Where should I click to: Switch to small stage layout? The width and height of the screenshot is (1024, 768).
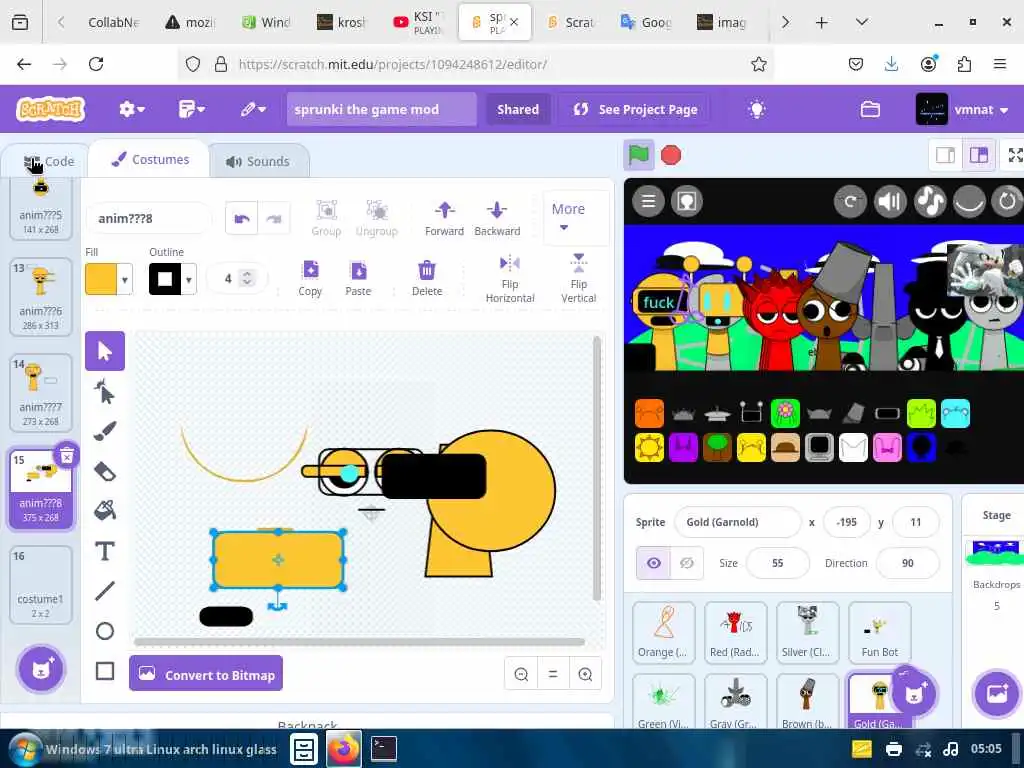click(945, 155)
